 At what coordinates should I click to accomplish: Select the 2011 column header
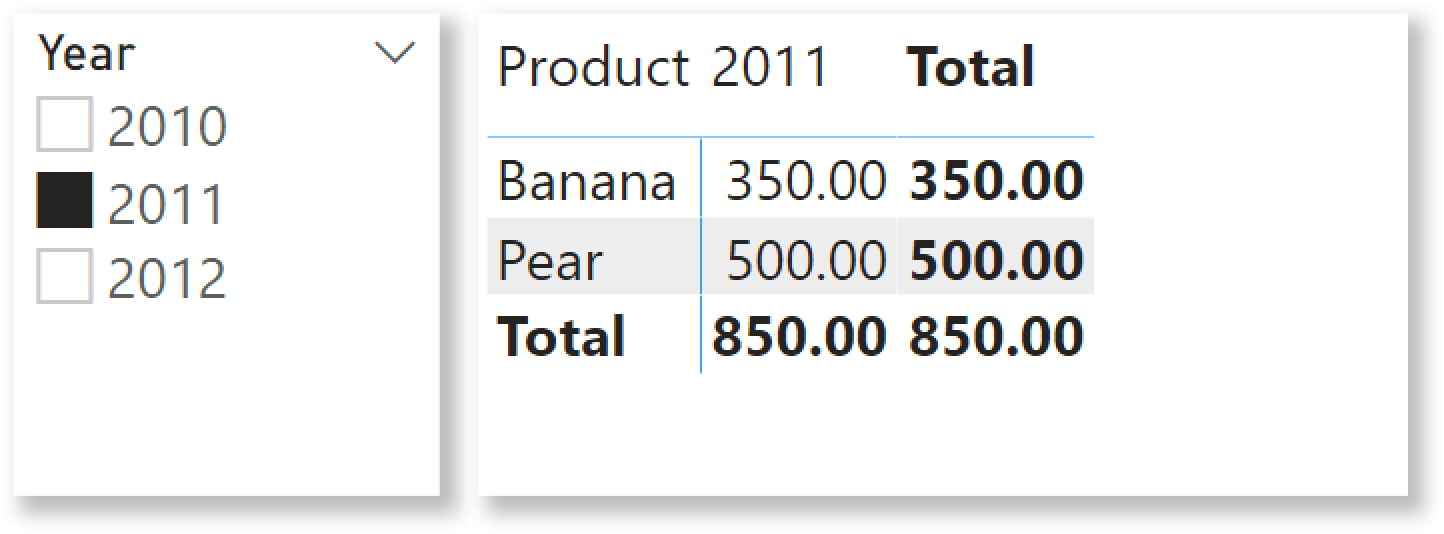coord(770,68)
